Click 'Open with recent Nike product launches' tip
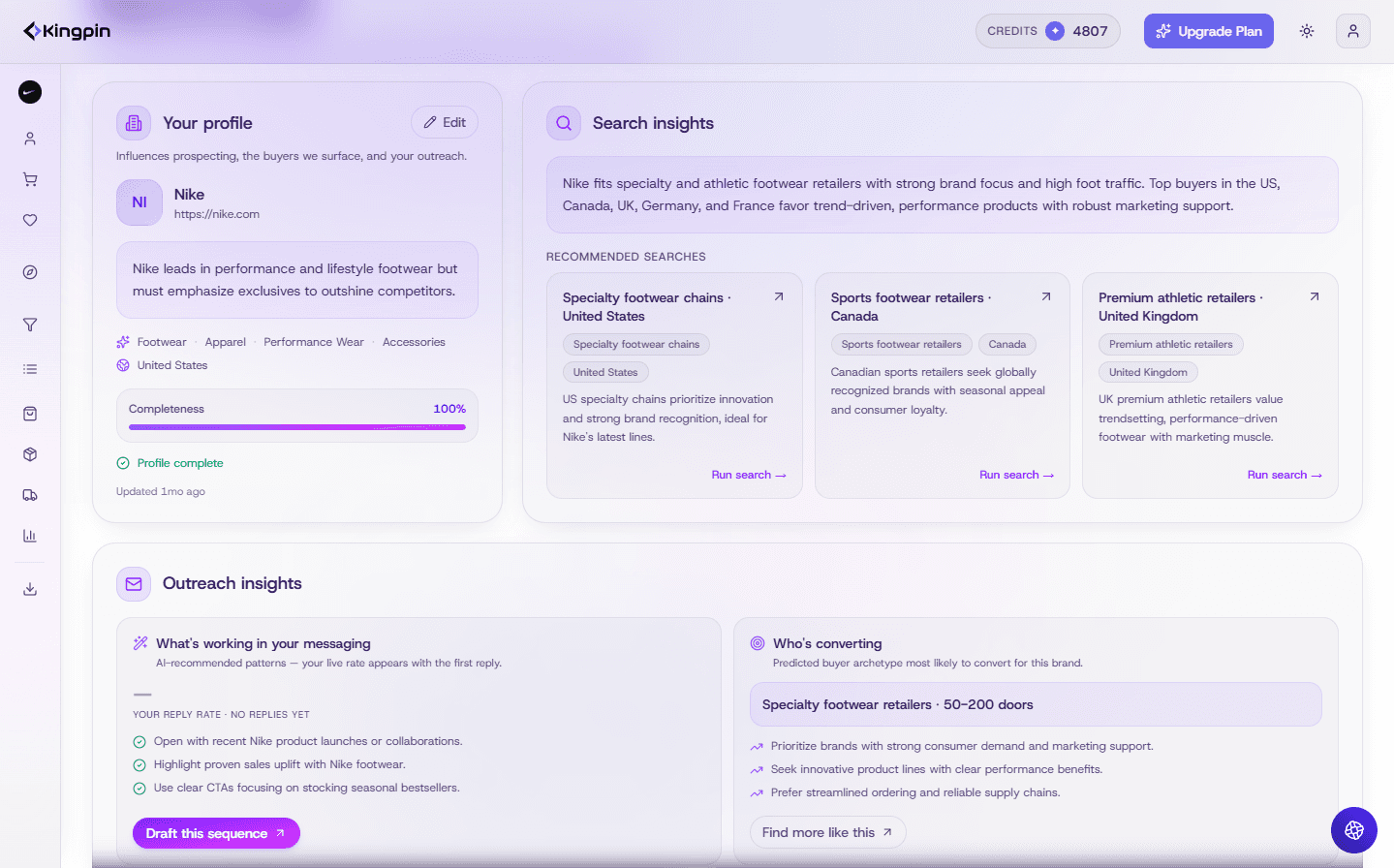 (x=308, y=741)
